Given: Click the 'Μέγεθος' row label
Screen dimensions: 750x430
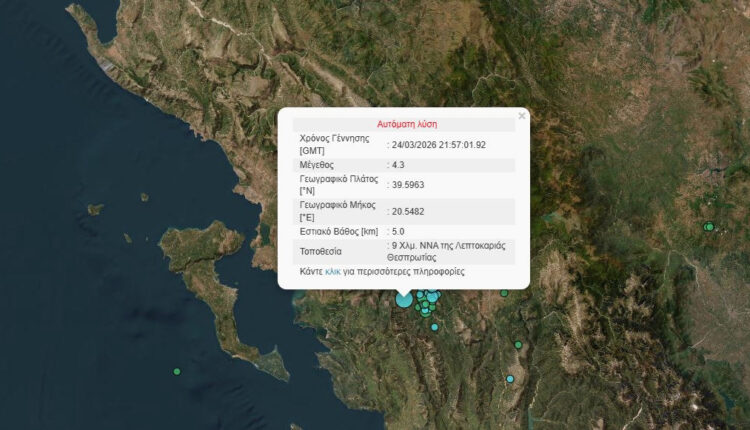Looking at the screenshot, I should [317, 164].
